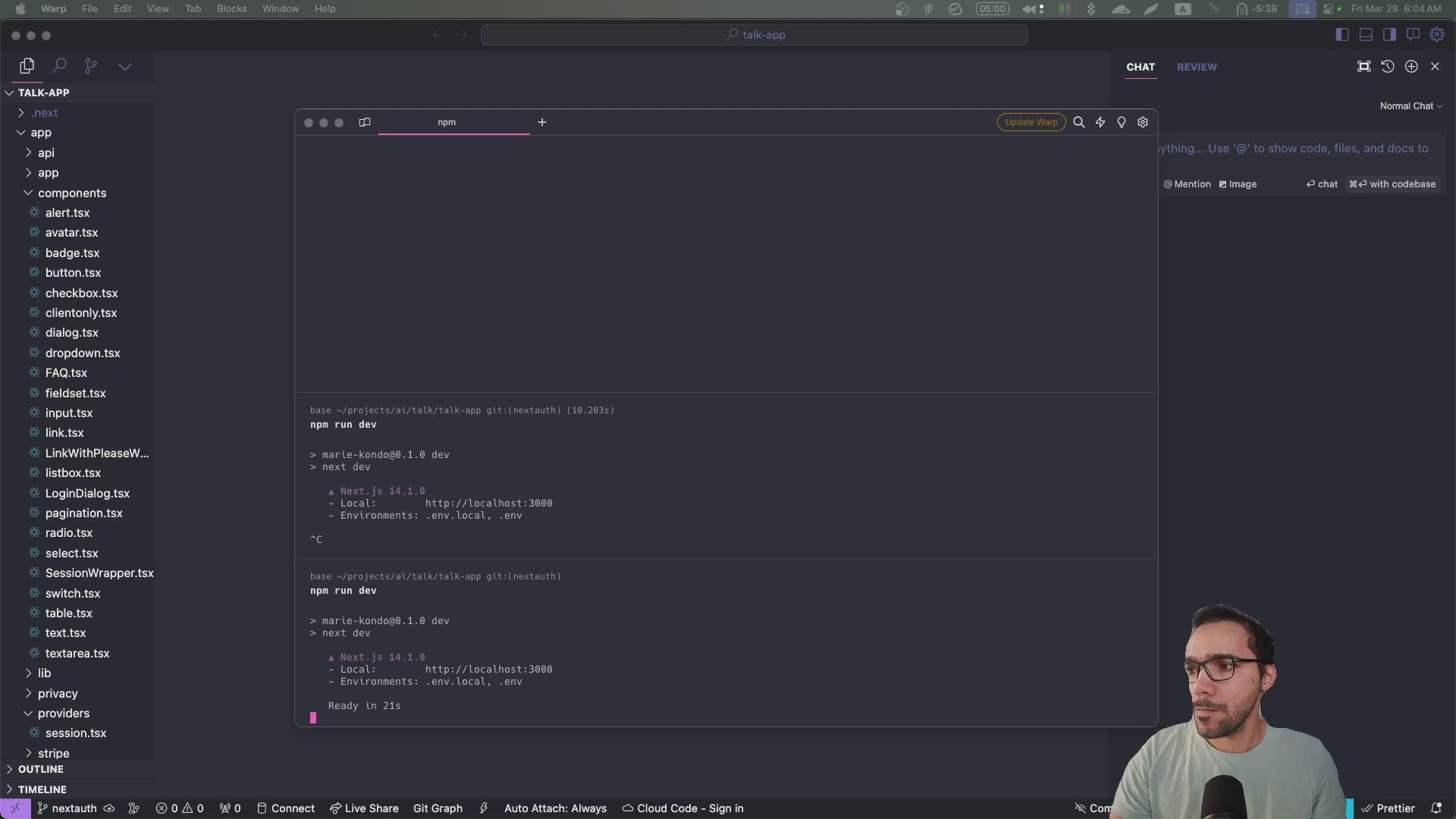The image size is (1456, 819).
Task: Switch to the REVIEW tab
Action: point(1197,67)
